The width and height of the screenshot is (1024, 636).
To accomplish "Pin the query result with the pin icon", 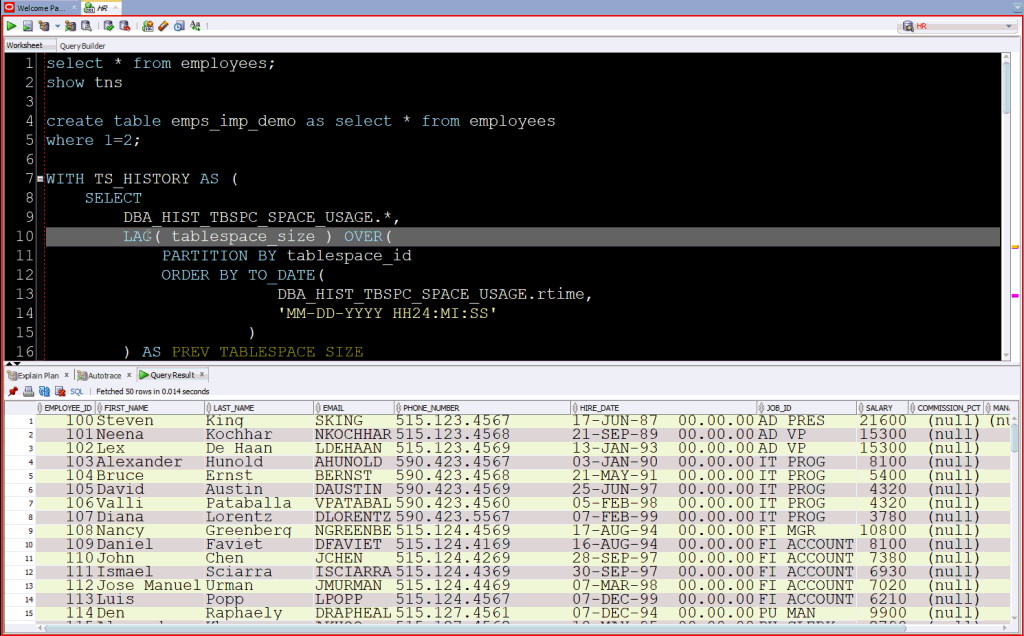I will [x=12, y=391].
